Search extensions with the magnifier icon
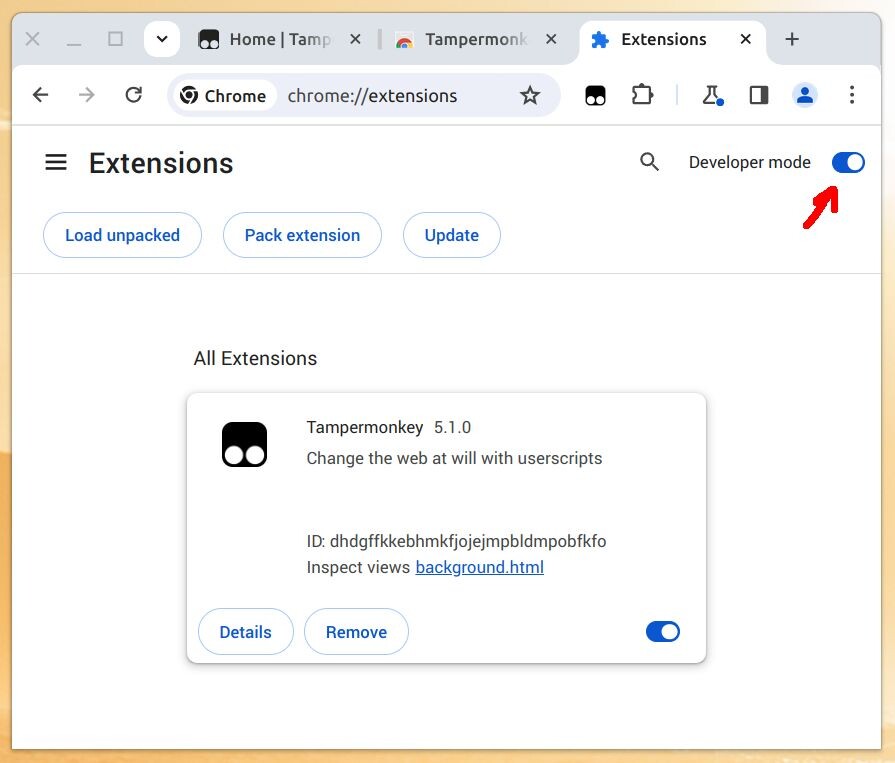The width and height of the screenshot is (895, 763). pyautogui.click(x=649, y=162)
